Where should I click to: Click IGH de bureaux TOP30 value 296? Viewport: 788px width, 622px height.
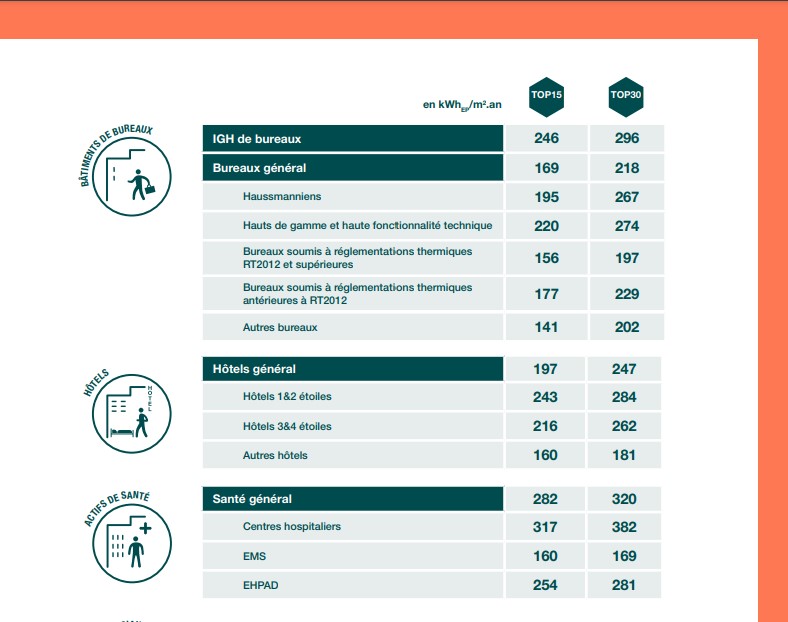627,138
